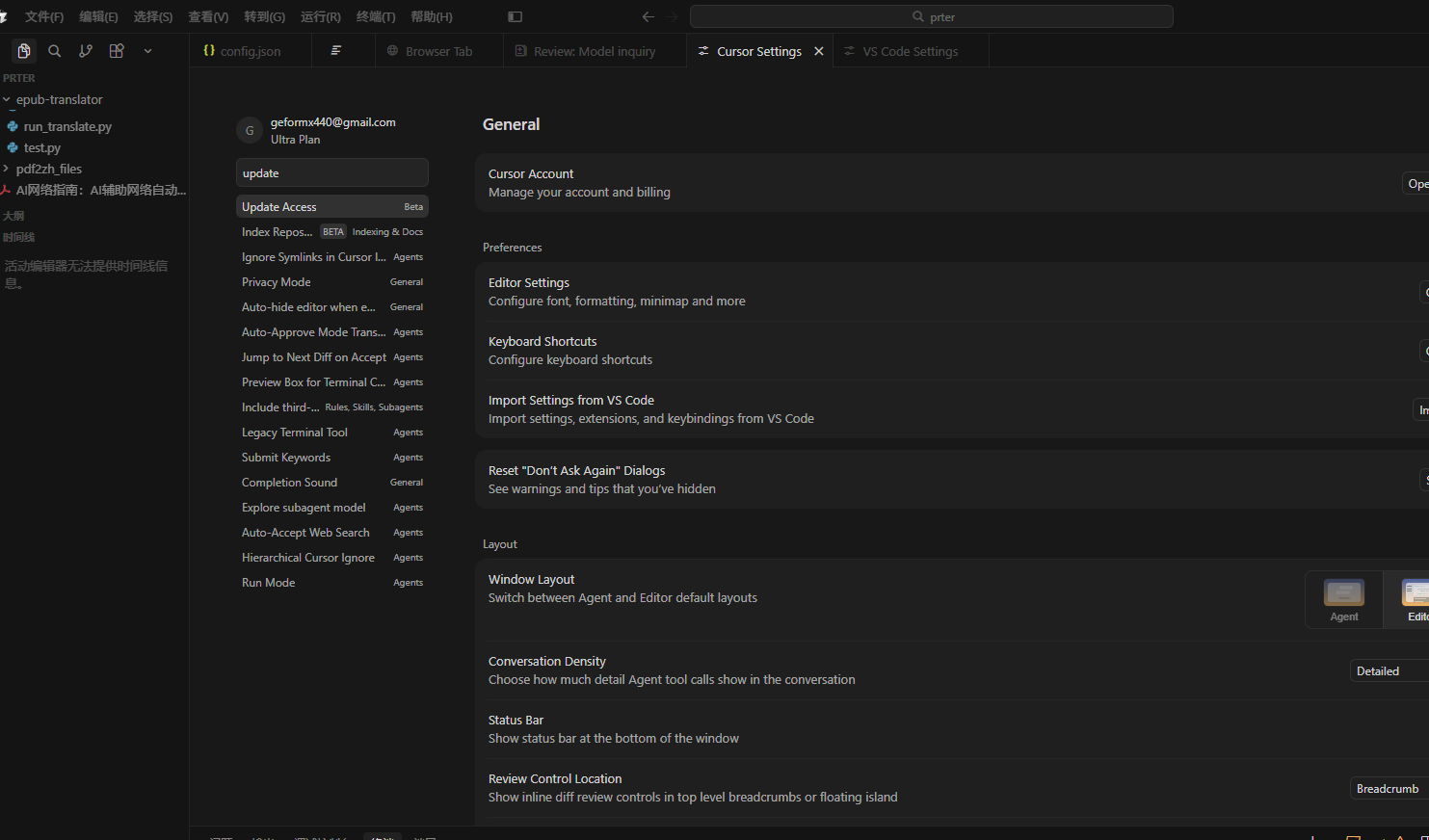
Task: Switch to the VS Code Settings tab
Action: click(910, 51)
